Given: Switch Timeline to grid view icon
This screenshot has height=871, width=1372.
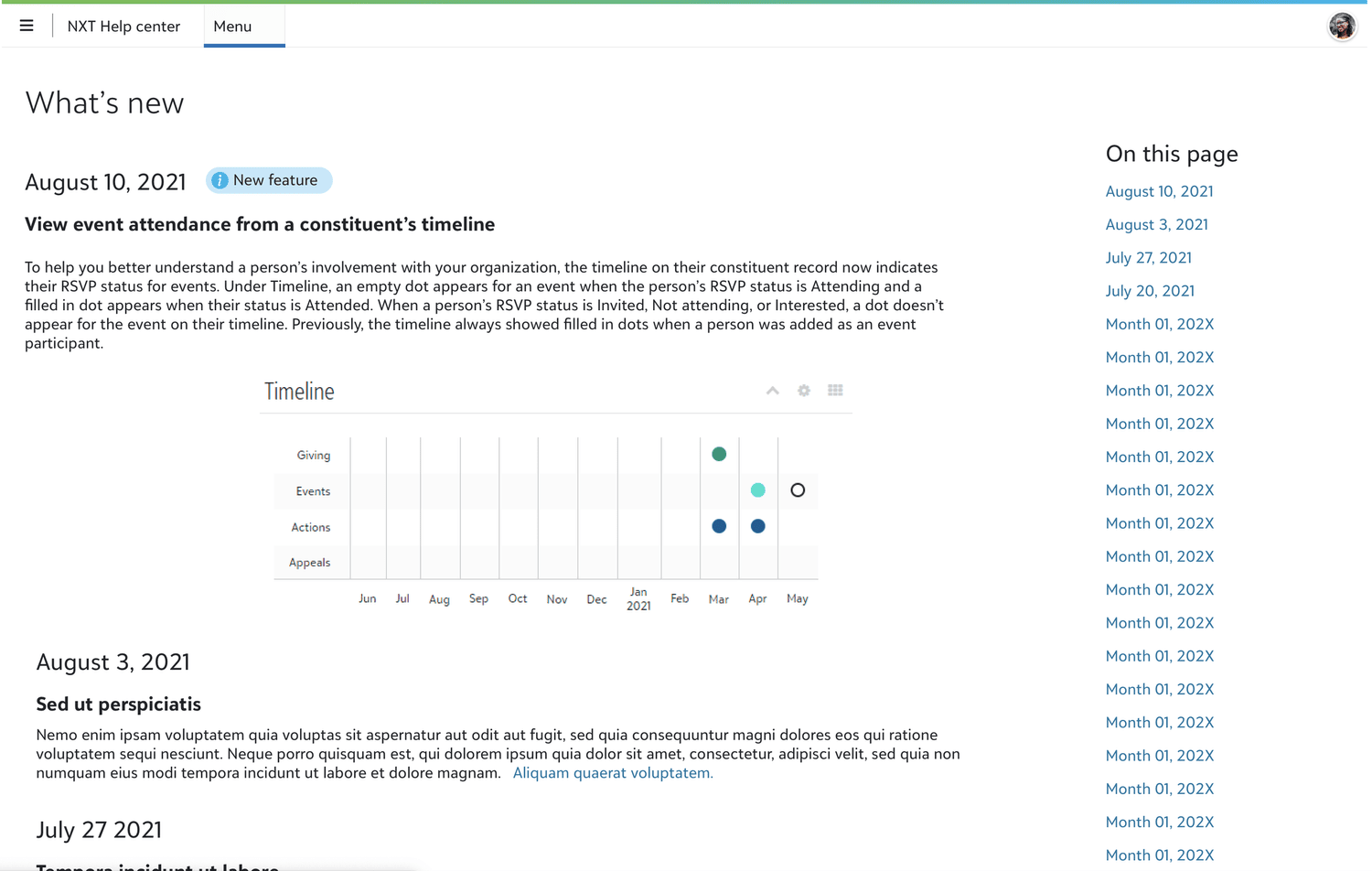Looking at the screenshot, I should (835, 391).
